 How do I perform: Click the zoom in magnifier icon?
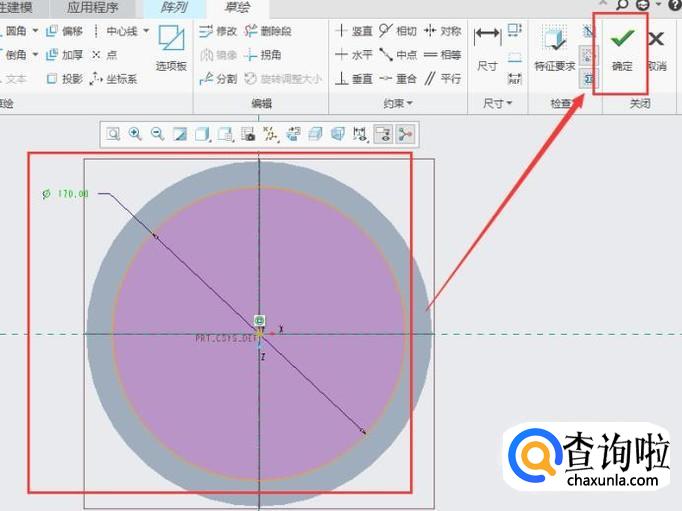135,134
